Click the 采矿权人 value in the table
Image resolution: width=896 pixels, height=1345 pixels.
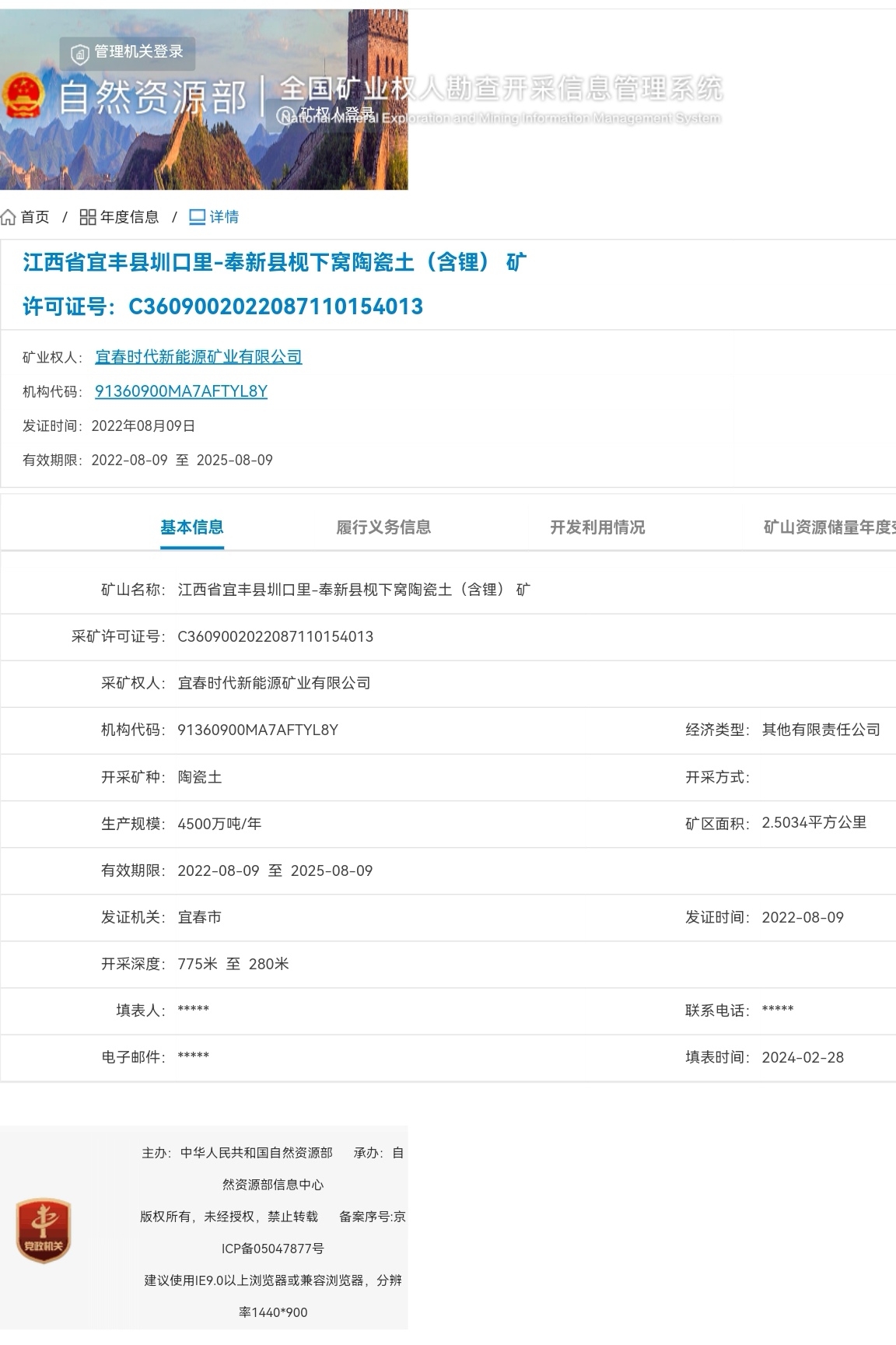pyautogui.click(x=274, y=683)
